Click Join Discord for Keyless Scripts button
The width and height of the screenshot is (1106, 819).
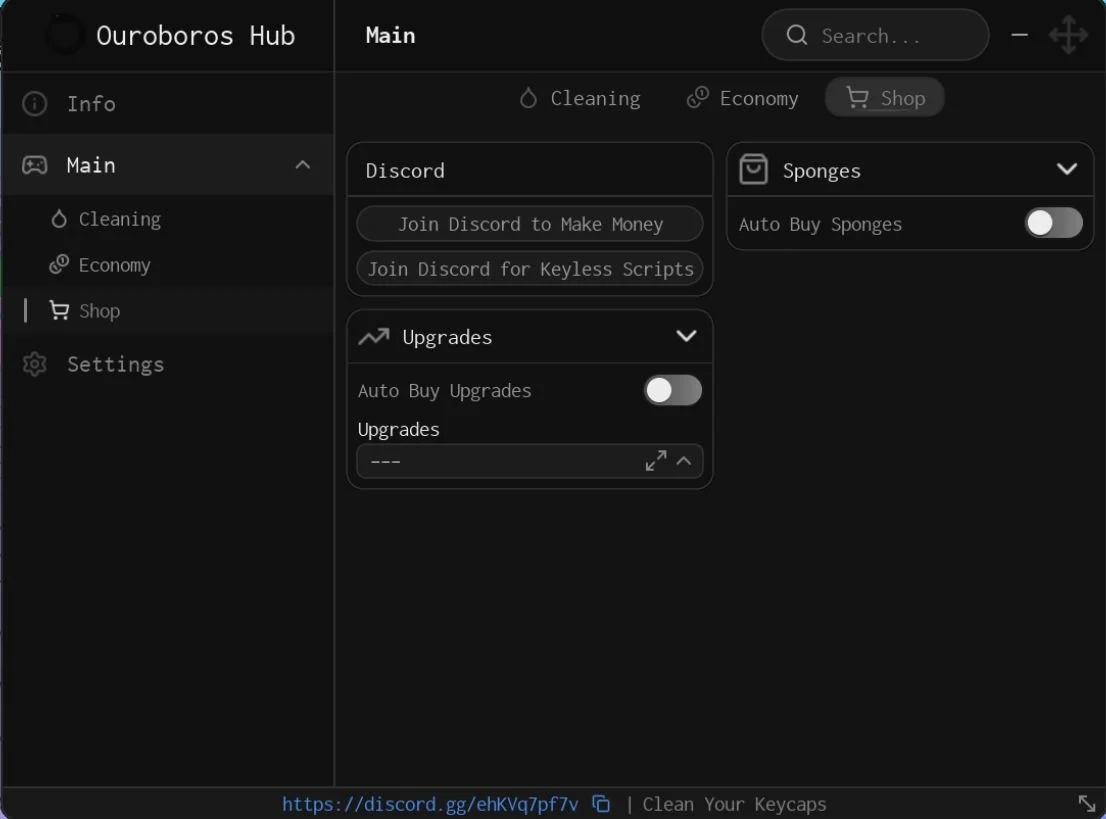click(x=530, y=269)
